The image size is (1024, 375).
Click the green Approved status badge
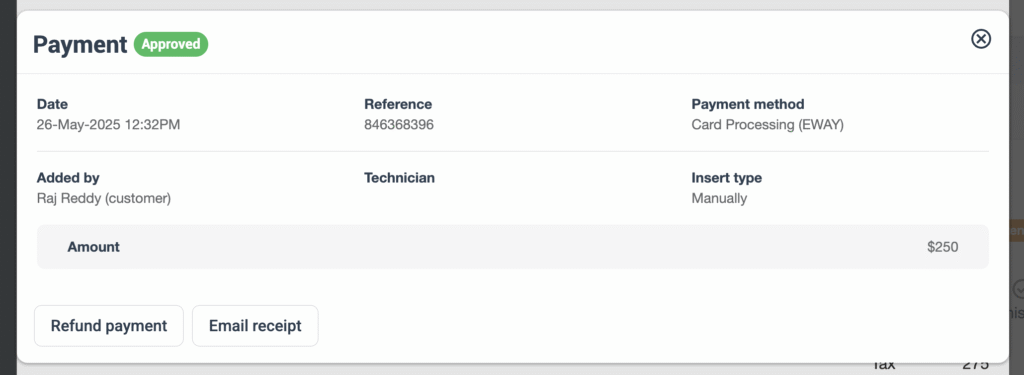coord(171,44)
